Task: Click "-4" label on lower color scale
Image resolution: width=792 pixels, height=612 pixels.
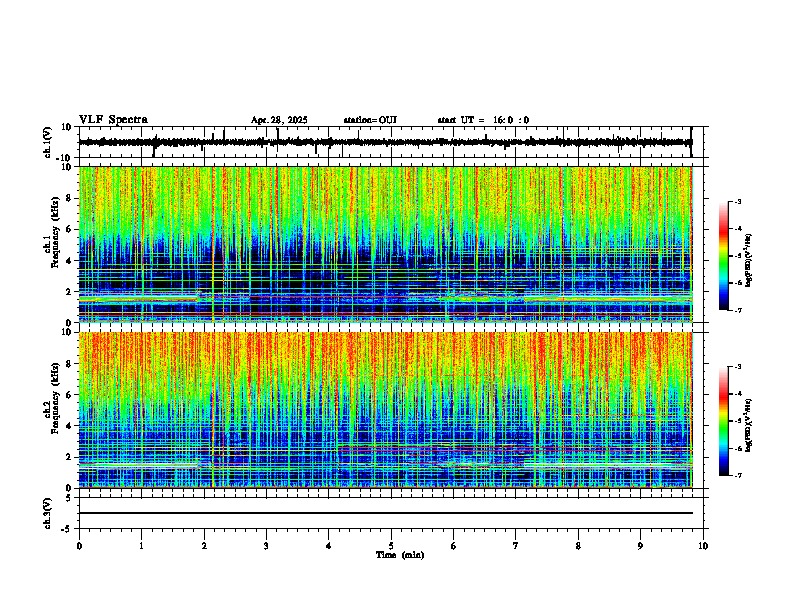Action: point(737,394)
